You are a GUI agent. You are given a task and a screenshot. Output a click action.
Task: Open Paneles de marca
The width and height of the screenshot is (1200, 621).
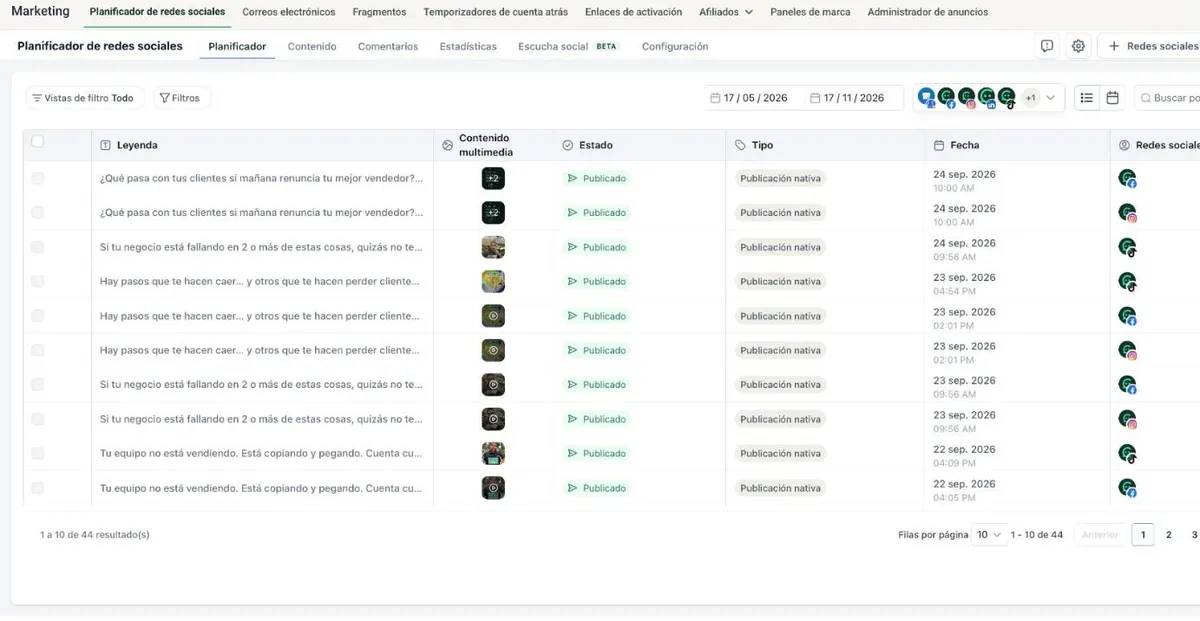pyautogui.click(x=811, y=12)
